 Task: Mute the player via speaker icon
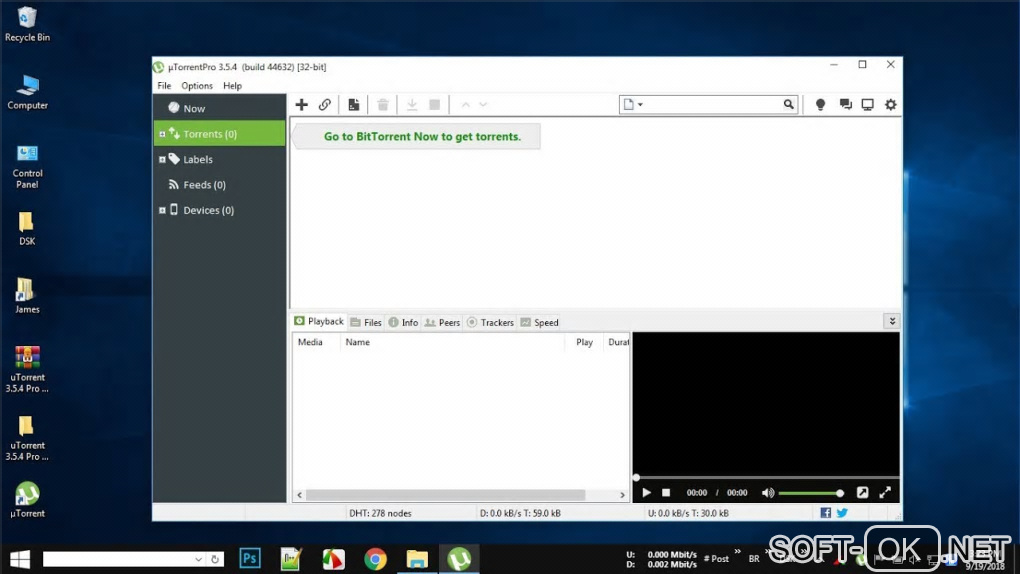pyautogui.click(x=768, y=493)
